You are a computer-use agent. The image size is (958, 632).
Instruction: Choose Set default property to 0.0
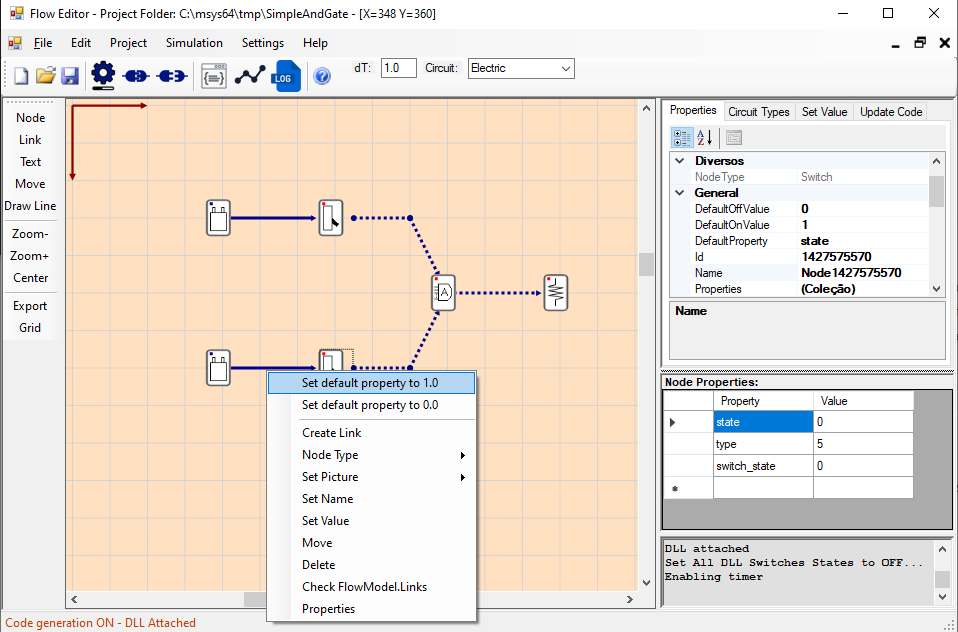pyautogui.click(x=371, y=405)
